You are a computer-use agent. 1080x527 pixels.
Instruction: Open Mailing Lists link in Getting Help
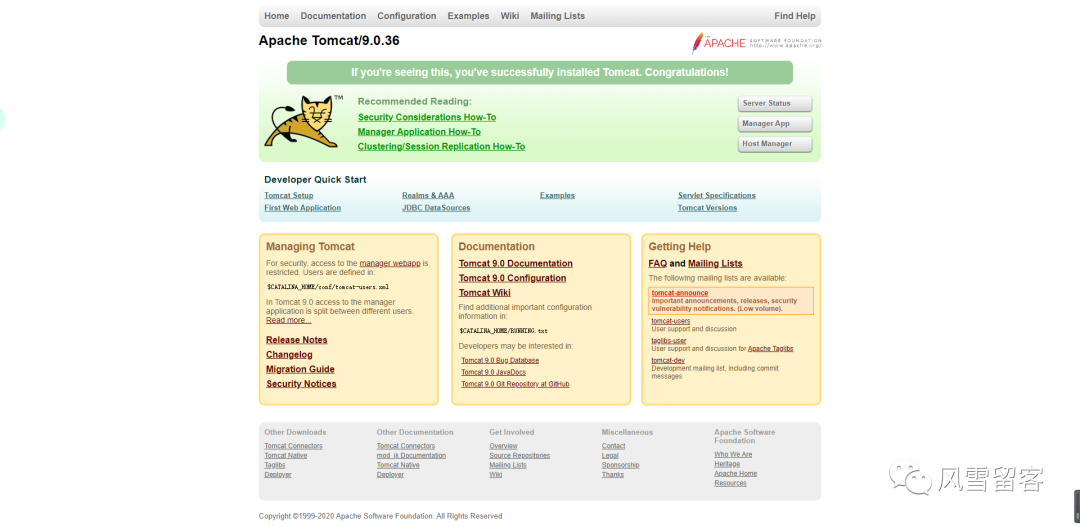[715, 264]
